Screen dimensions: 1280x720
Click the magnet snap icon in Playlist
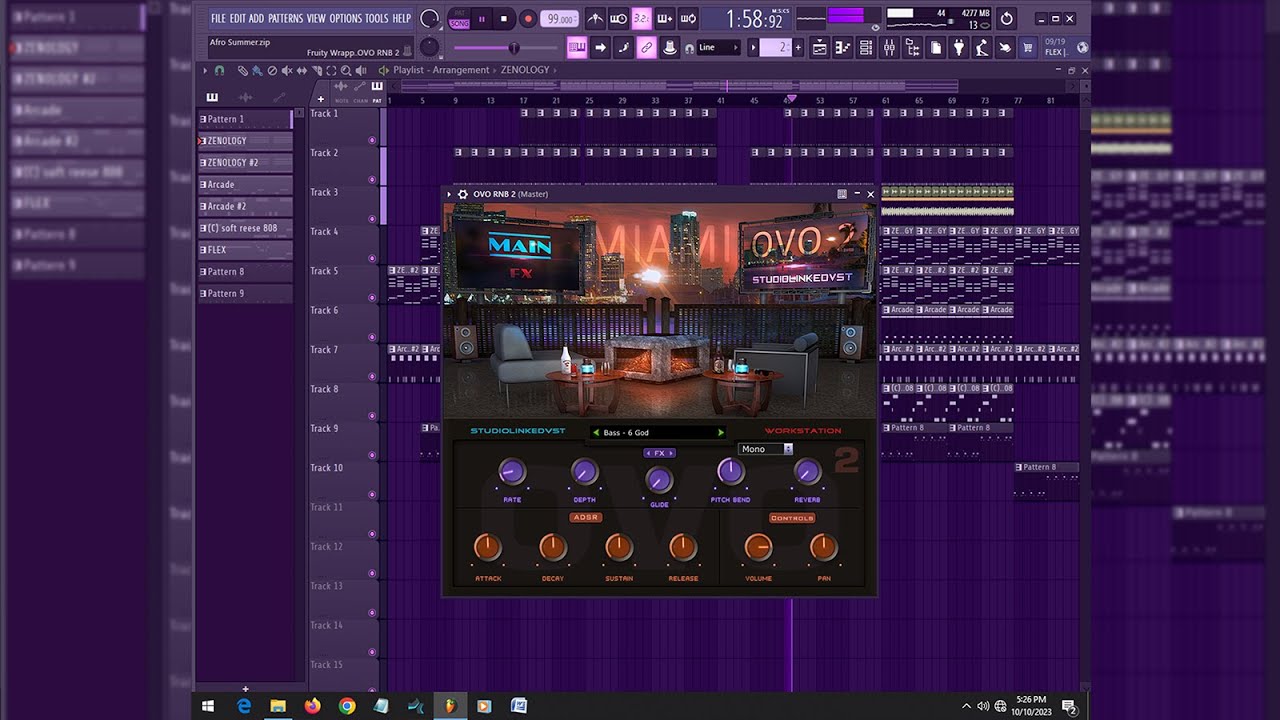(x=219, y=71)
